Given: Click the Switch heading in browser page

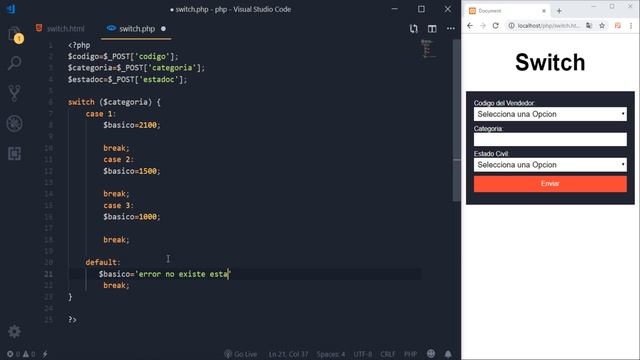Looking at the screenshot, I should 550,62.
